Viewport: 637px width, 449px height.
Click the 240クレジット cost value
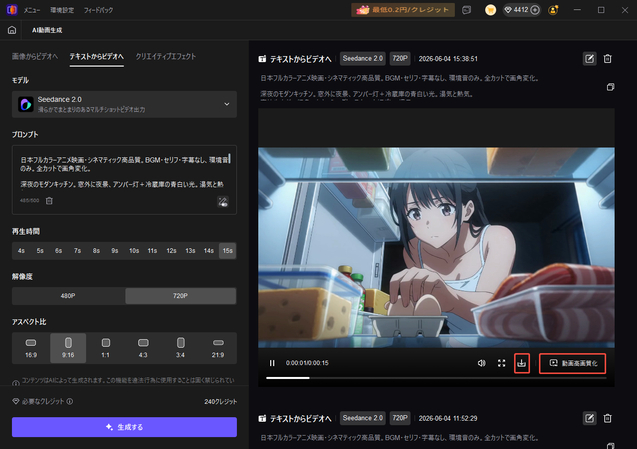click(221, 401)
